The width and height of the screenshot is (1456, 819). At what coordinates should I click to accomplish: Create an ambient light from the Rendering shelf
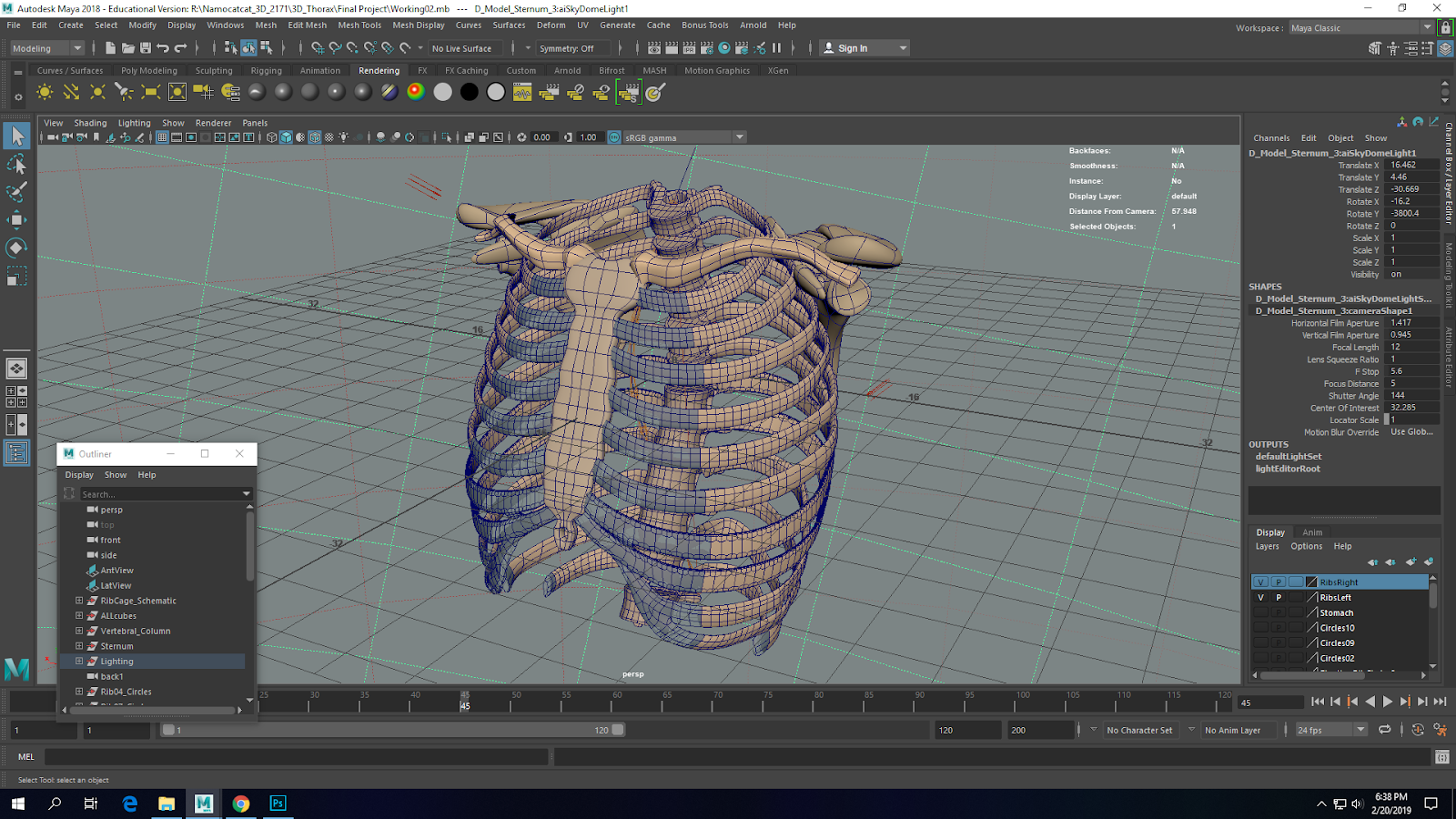click(x=44, y=91)
